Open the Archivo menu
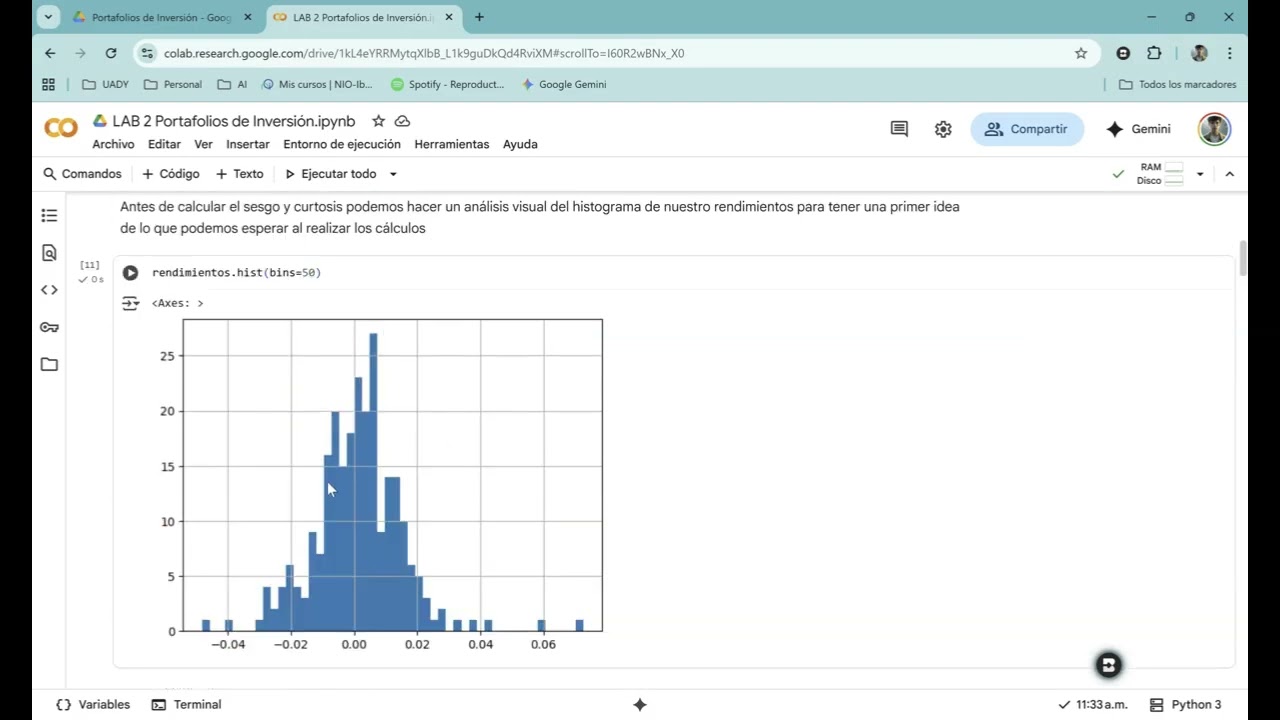This screenshot has height=720, width=1280. click(113, 144)
